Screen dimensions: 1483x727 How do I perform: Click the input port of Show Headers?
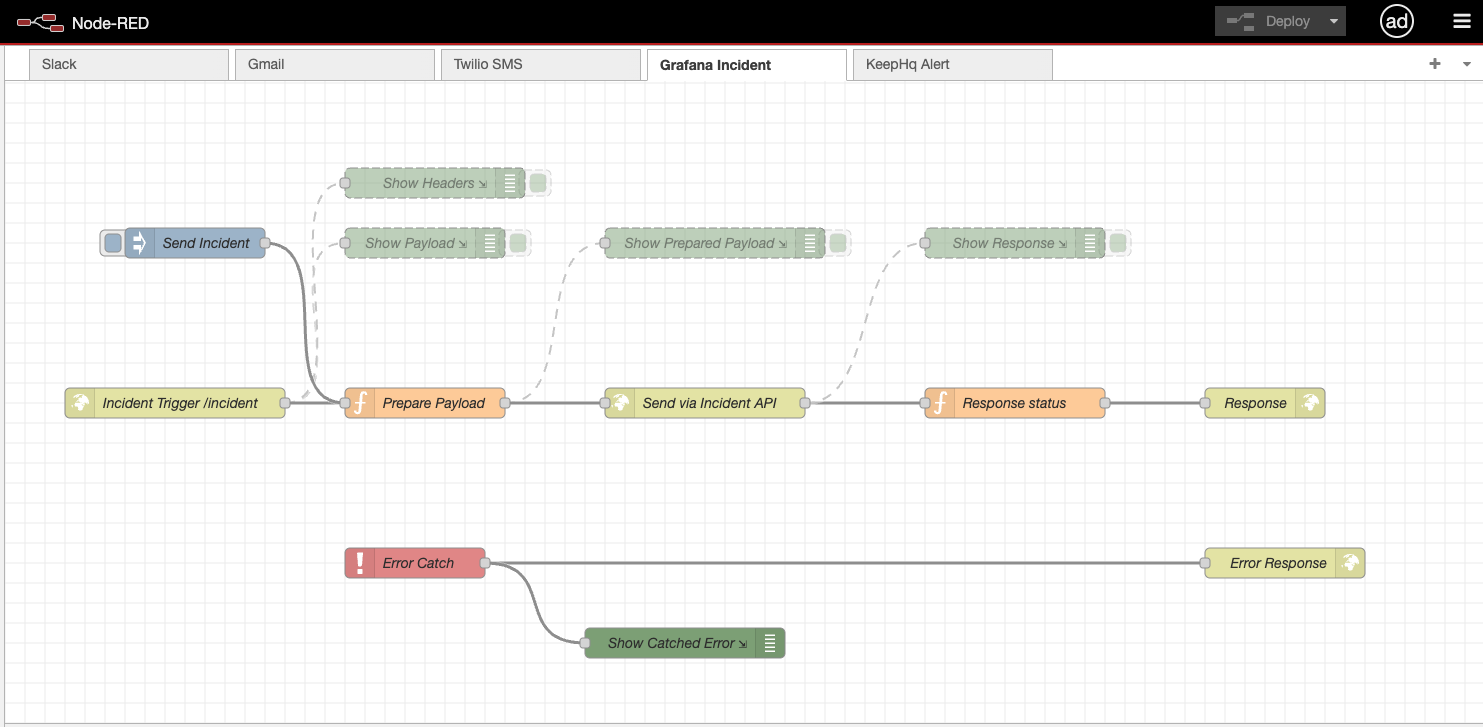pos(345,183)
